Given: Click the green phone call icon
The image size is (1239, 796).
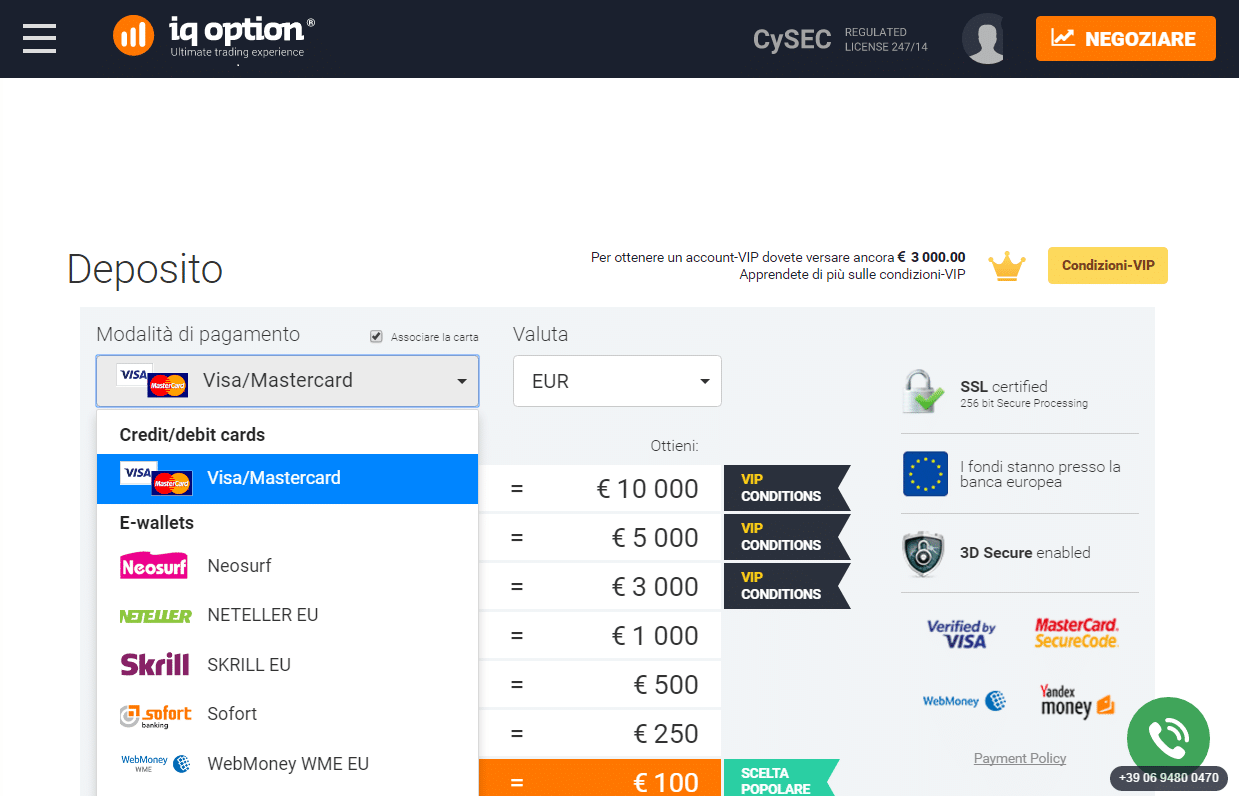Looking at the screenshot, I should [x=1168, y=738].
